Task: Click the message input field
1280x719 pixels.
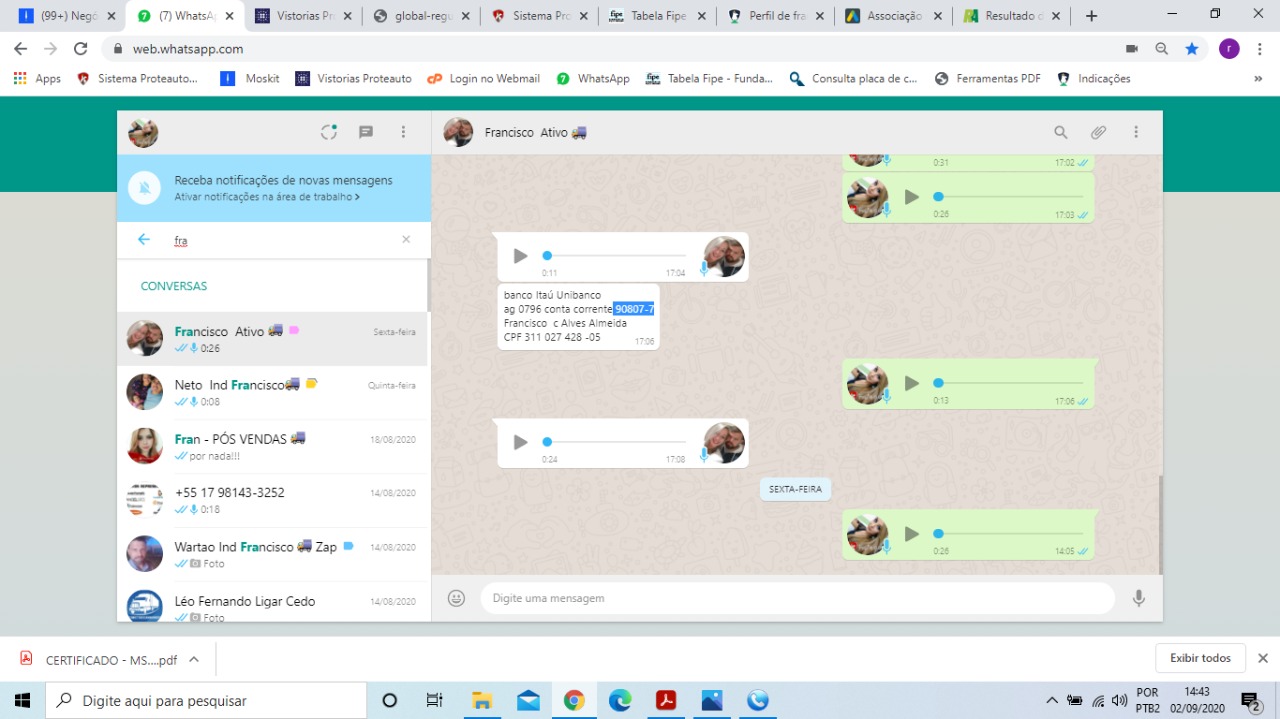Action: coord(796,598)
